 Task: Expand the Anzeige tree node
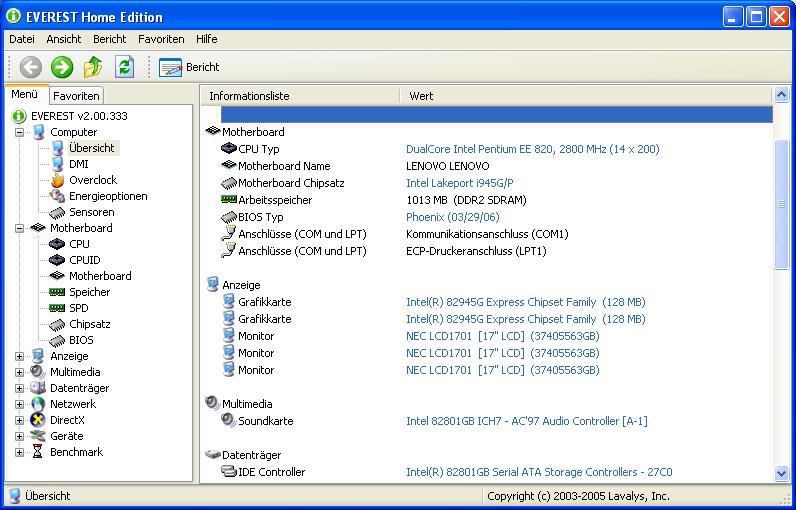tap(20, 356)
